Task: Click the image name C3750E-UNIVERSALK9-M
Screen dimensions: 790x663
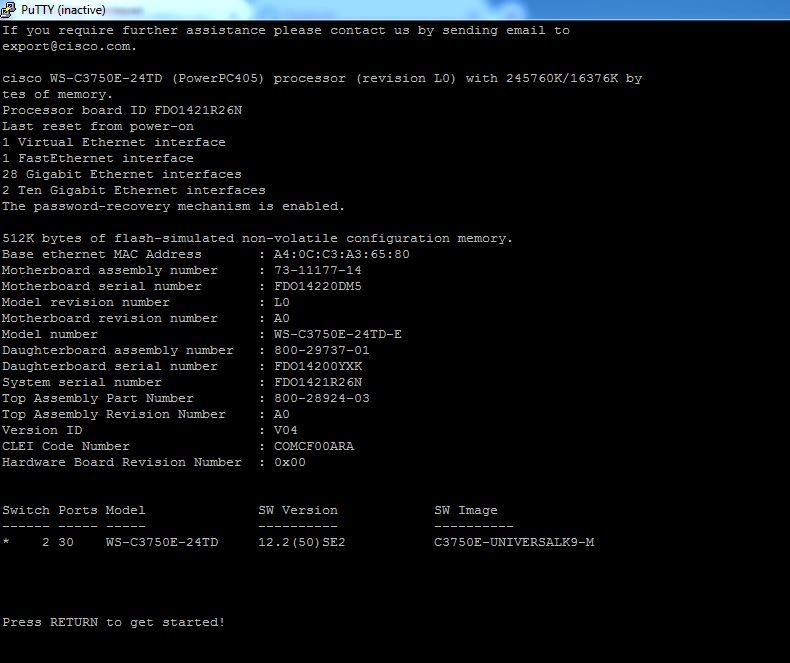Action: pyautogui.click(x=514, y=543)
